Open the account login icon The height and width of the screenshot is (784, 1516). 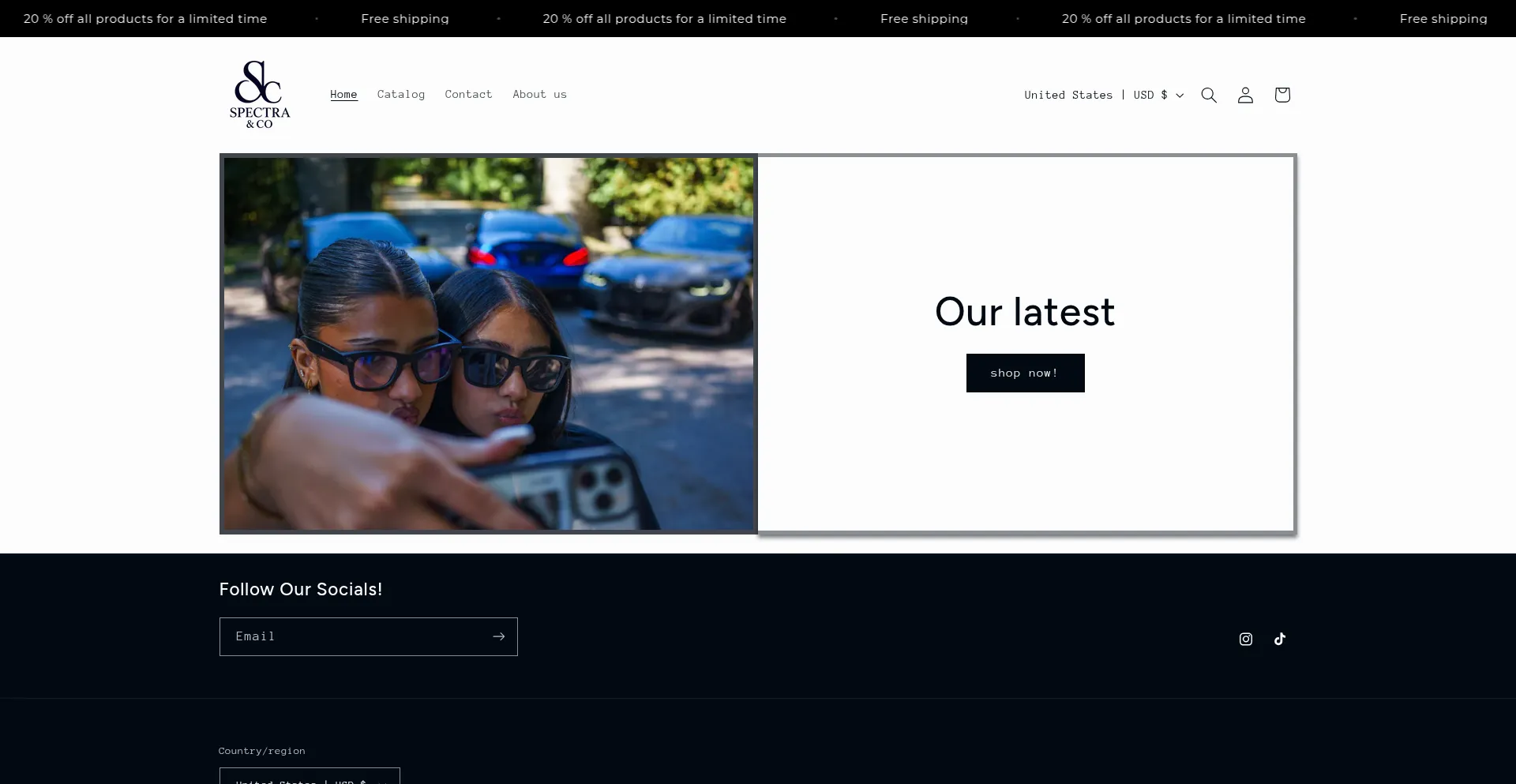(1245, 95)
